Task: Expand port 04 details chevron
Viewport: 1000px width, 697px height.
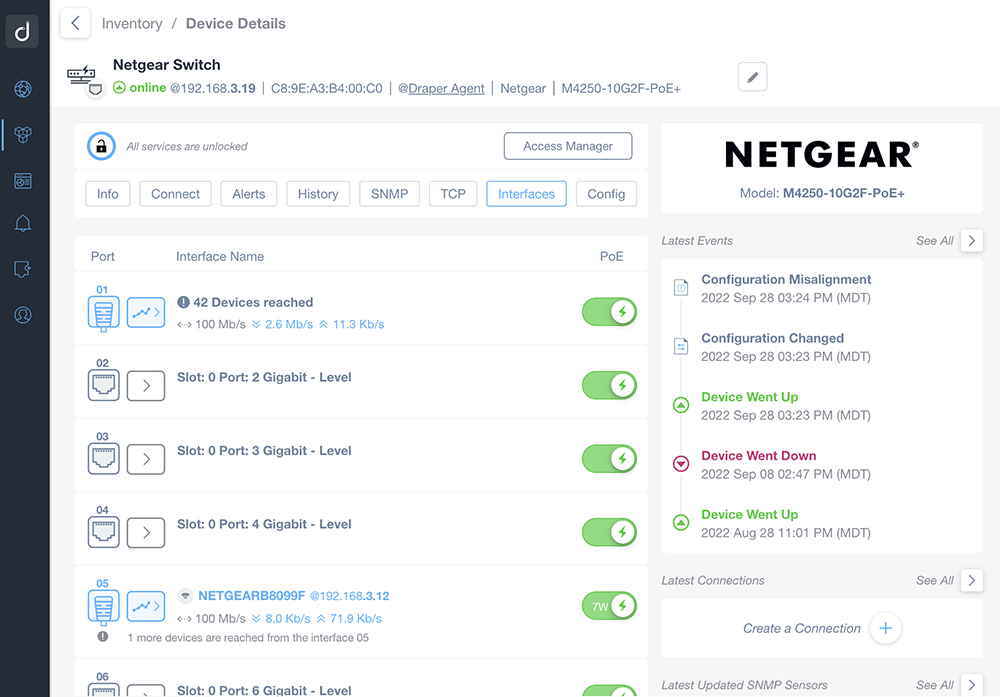Action: click(146, 532)
